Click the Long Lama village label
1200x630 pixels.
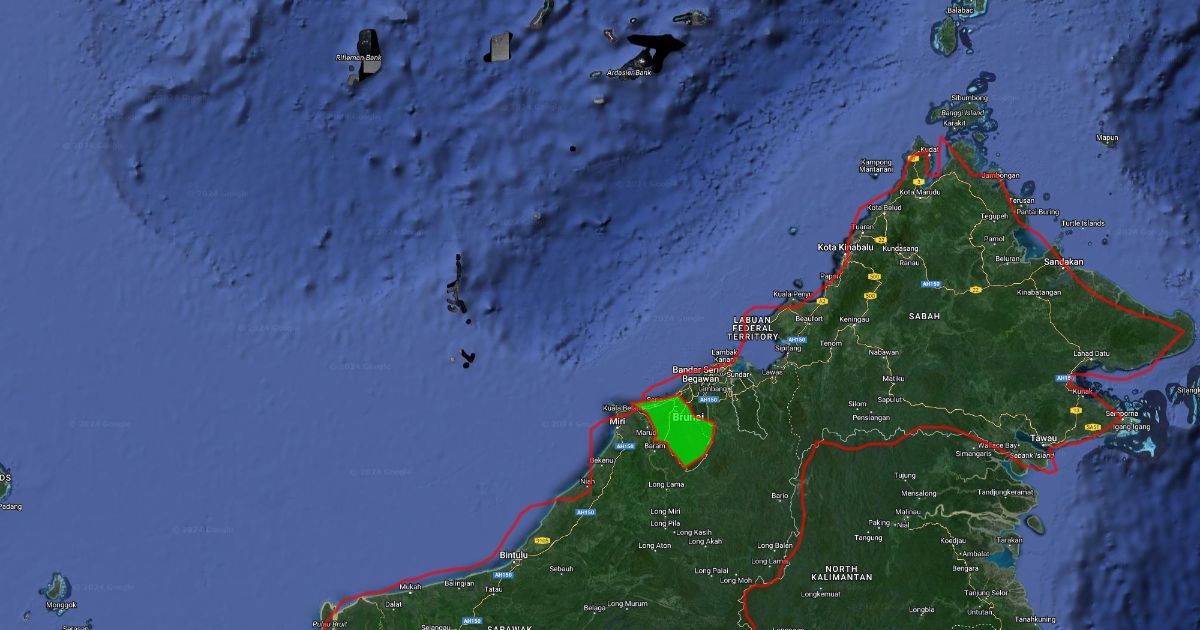click(665, 485)
